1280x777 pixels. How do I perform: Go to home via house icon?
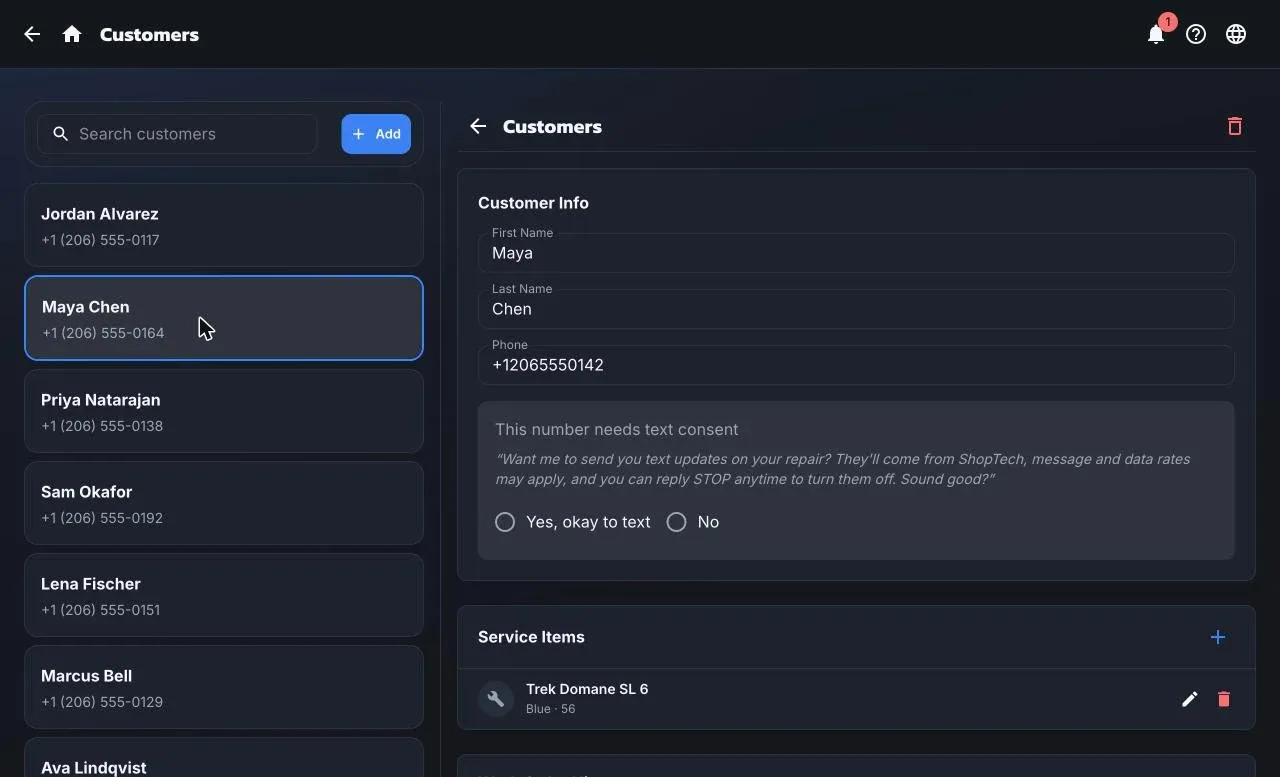point(72,34)
